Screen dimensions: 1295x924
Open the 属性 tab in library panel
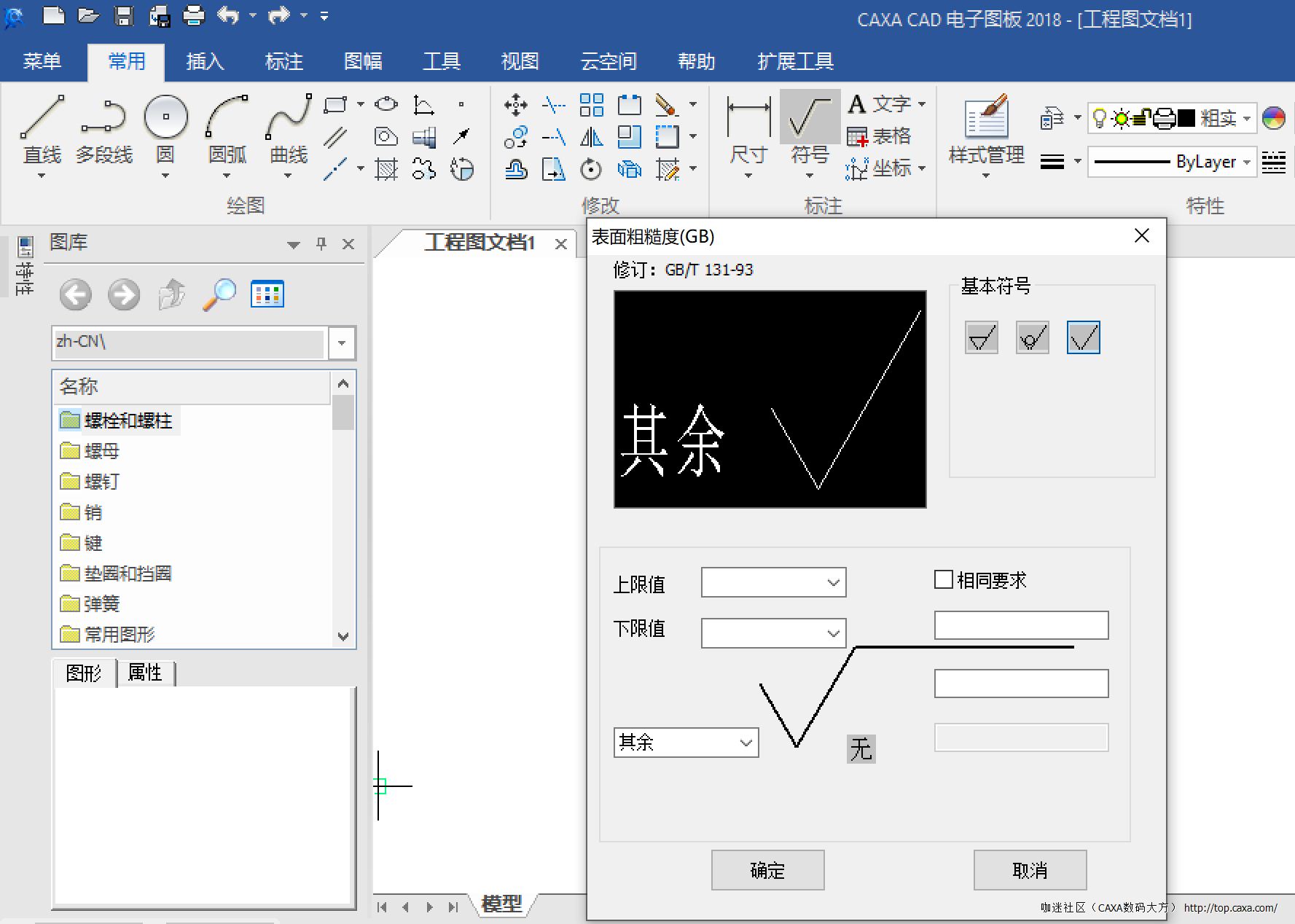(145, 673)
